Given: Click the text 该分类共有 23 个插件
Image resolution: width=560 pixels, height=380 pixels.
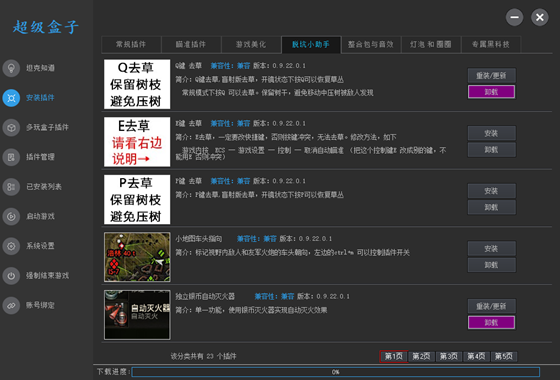Looking at the screenshot, I should 203,356.
